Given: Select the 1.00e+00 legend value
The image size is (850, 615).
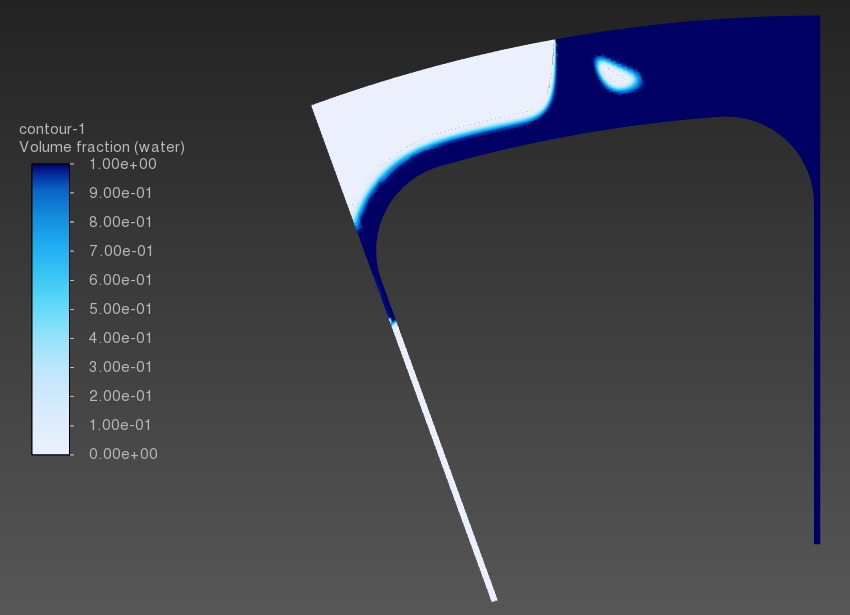Looking at the screenshot, I should (123, 164).
